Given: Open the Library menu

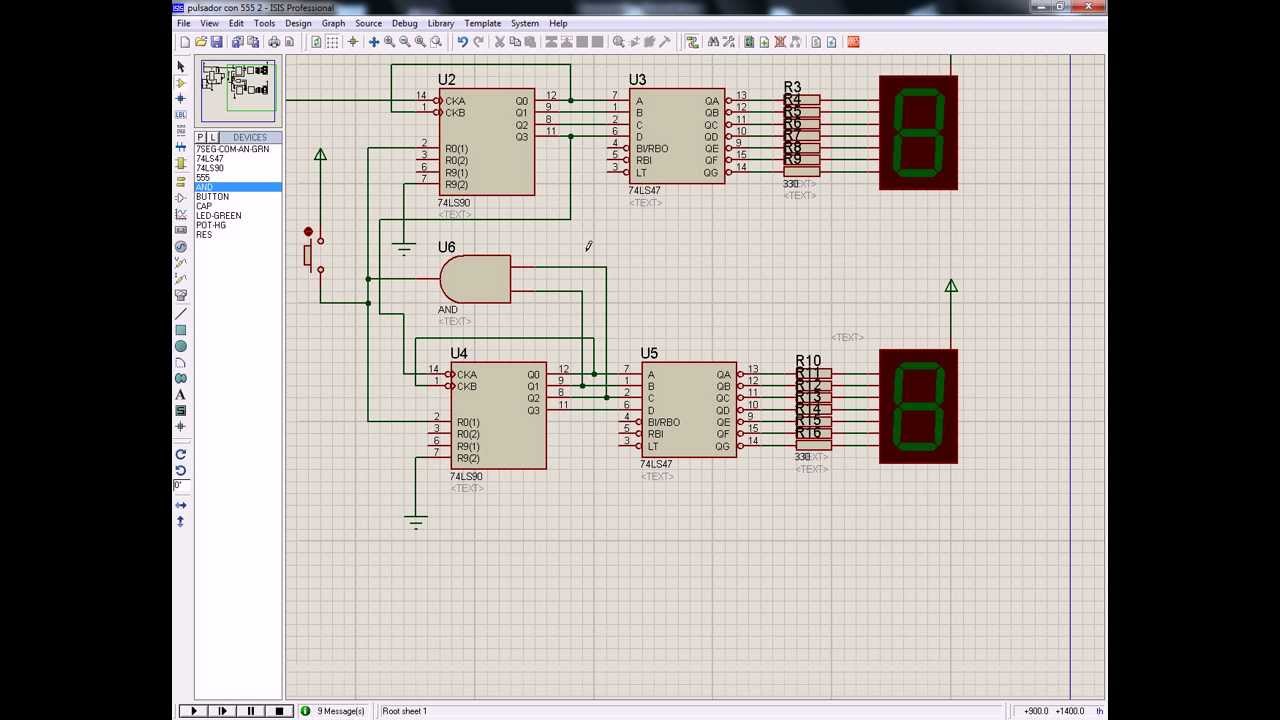Looking at the screenshot, I should coord(441,23).
